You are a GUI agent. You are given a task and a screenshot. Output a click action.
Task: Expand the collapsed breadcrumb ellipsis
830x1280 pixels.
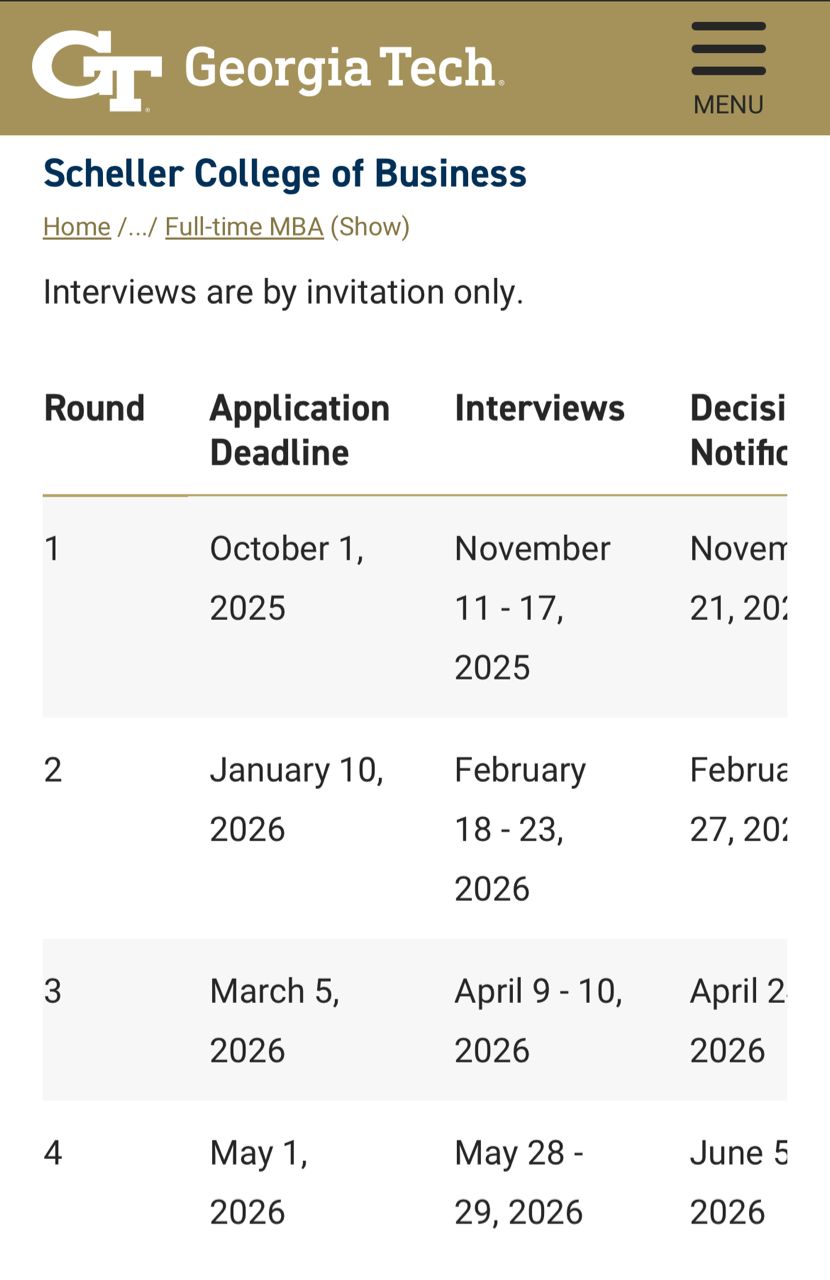(137, 228)
